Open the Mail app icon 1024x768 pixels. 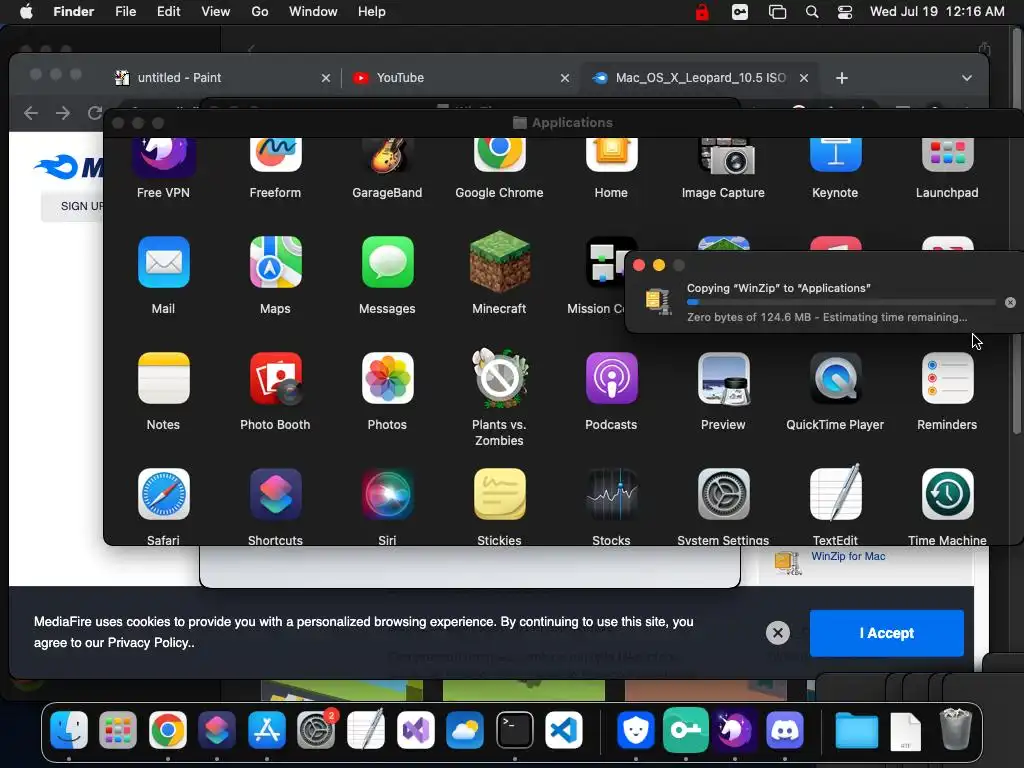(163, 263)
